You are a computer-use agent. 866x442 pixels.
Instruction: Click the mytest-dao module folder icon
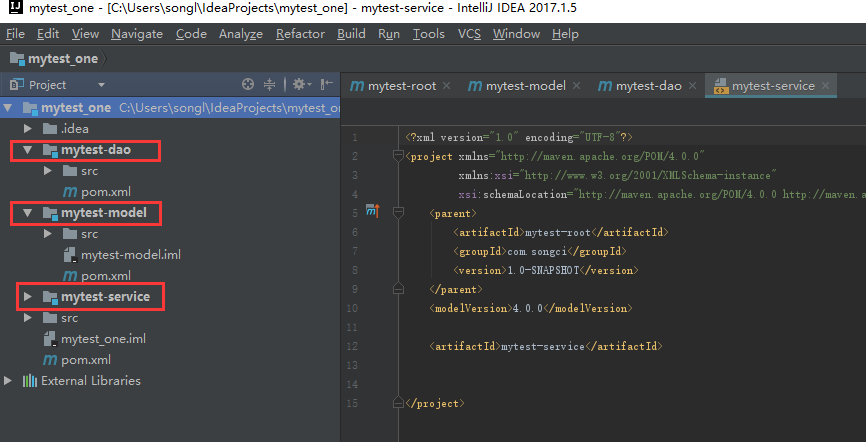pyautogui.click(x=50, y=150)
